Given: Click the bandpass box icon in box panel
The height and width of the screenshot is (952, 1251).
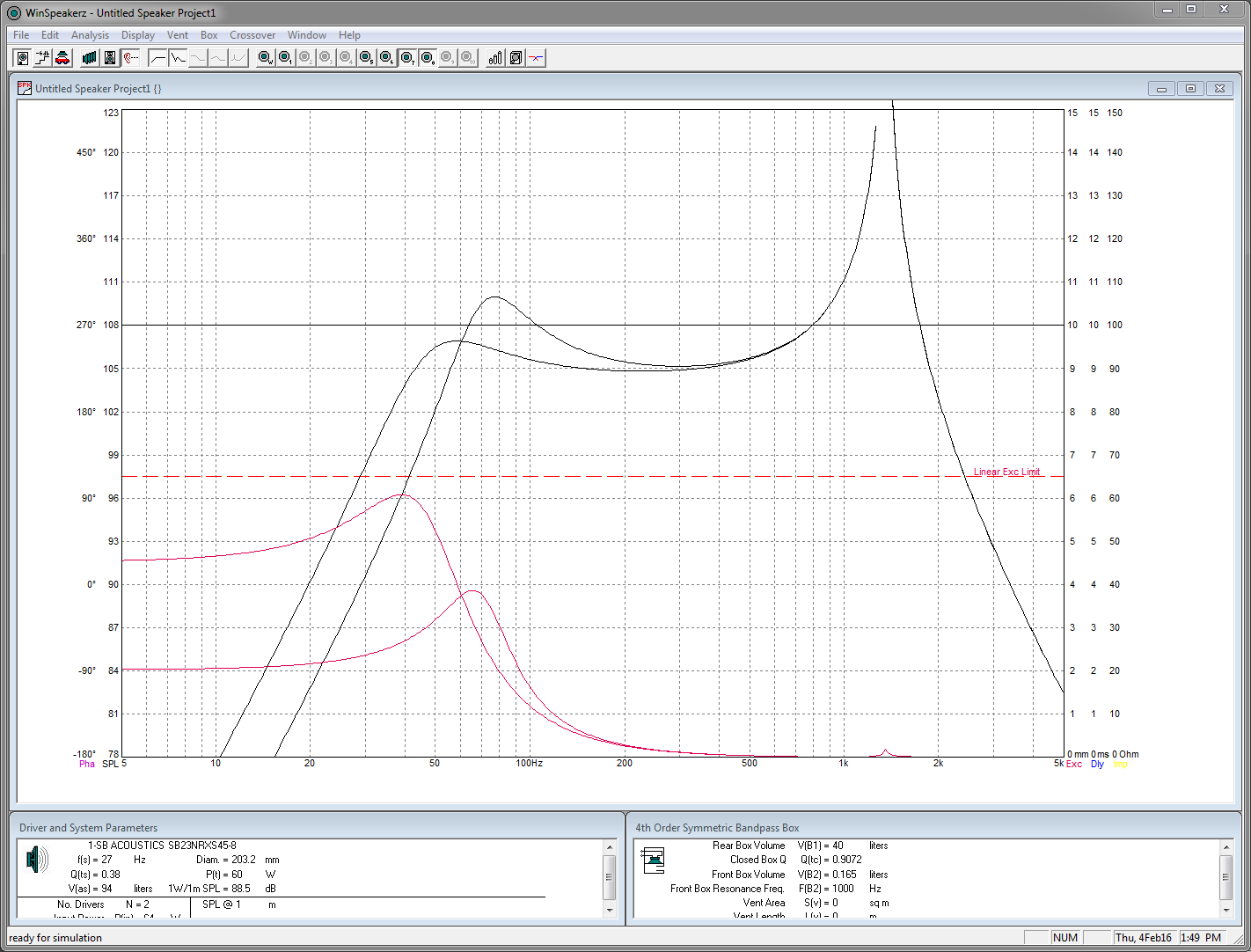Looking at the screenshot, I should [x=653, y=860].
